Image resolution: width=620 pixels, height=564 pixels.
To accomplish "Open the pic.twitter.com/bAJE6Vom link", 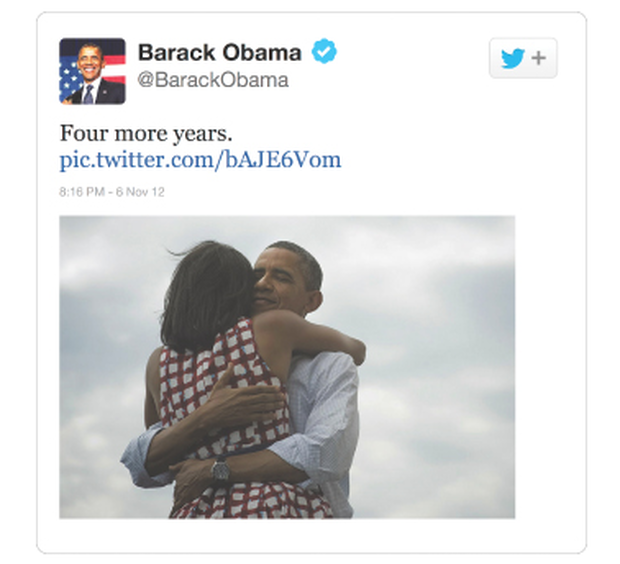I will click(x=200, y=160).
